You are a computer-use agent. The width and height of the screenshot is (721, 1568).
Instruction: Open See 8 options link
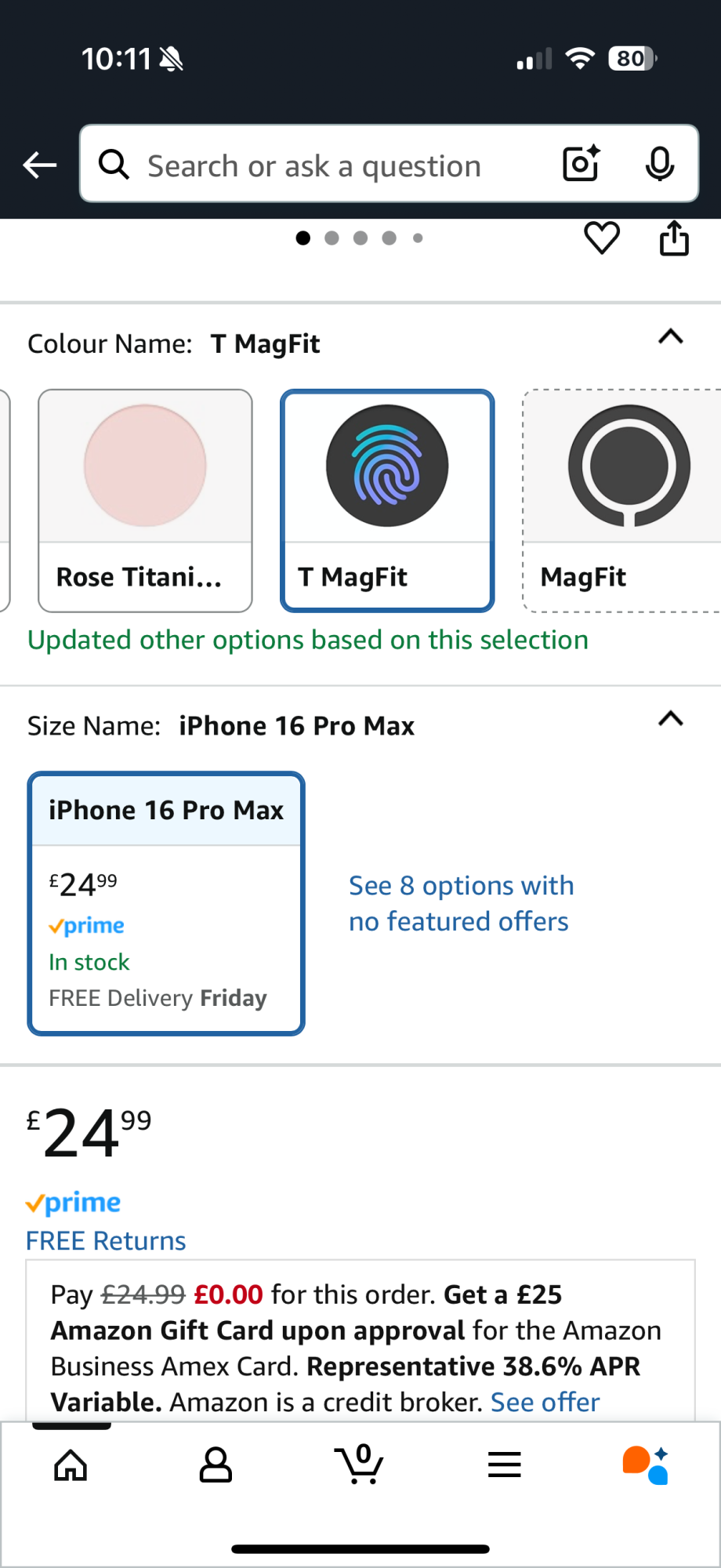461,903
